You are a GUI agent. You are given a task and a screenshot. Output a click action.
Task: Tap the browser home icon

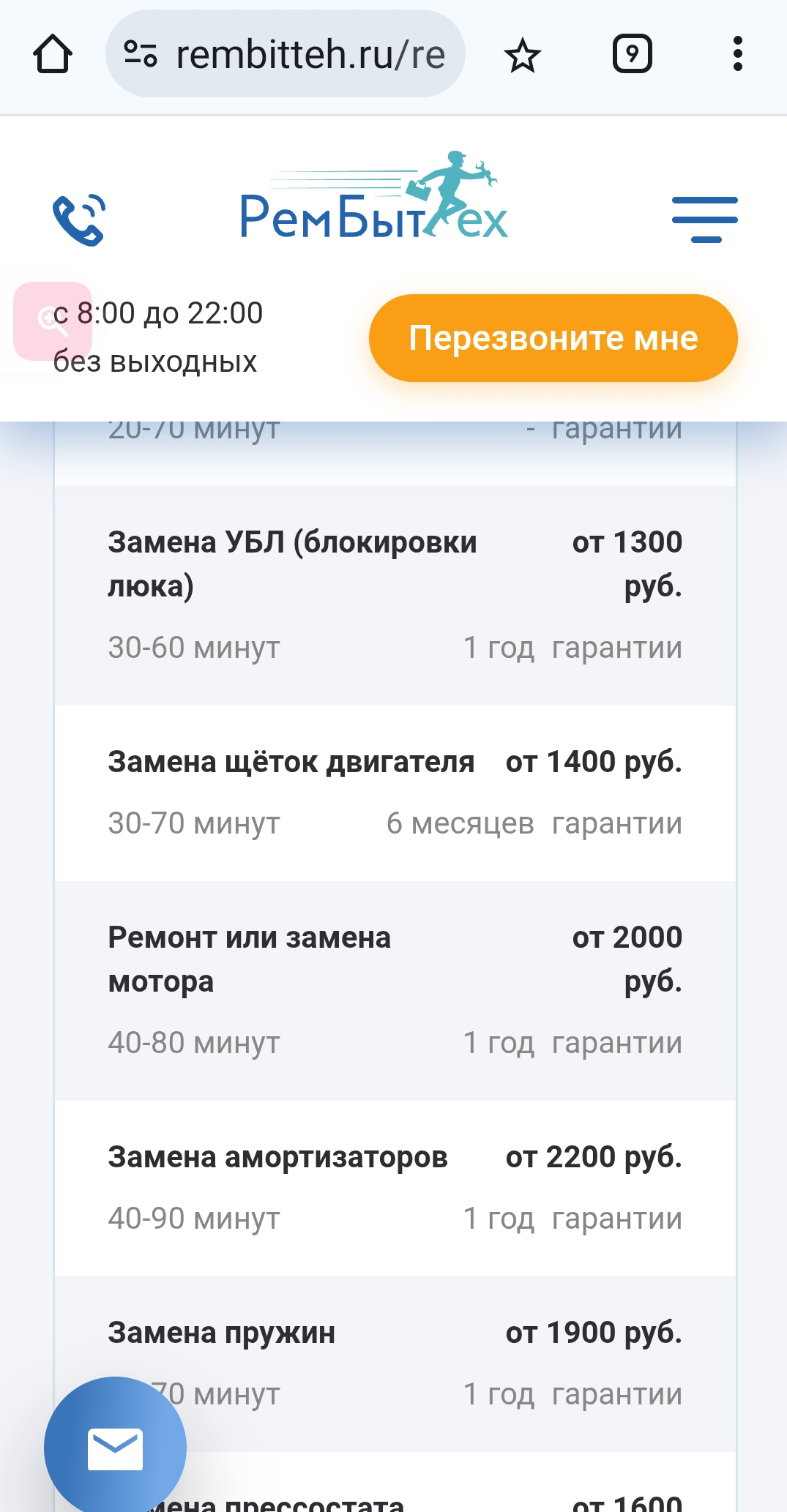[53, 54]
